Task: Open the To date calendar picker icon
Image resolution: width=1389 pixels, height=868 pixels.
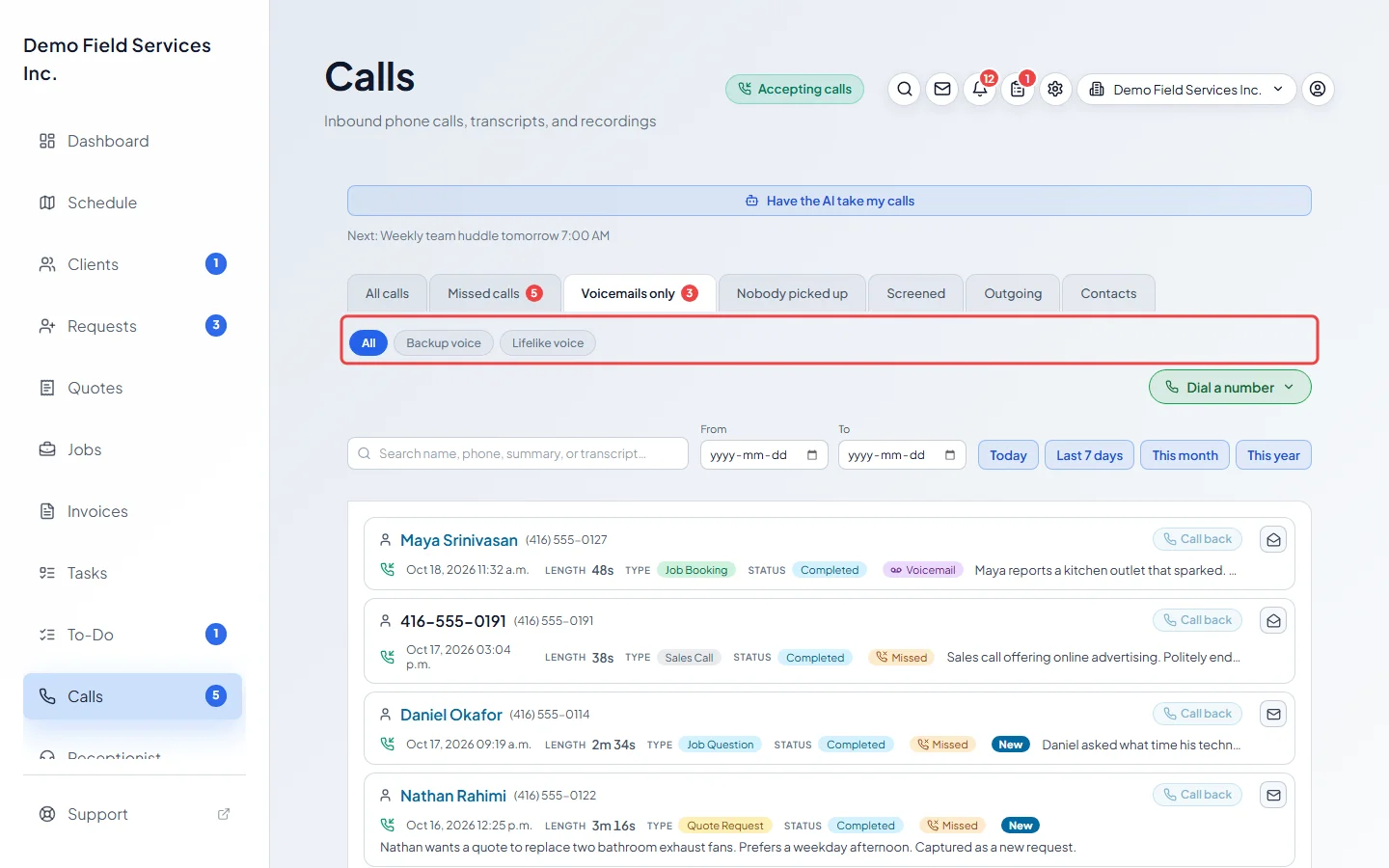Action: click(950, 455)
